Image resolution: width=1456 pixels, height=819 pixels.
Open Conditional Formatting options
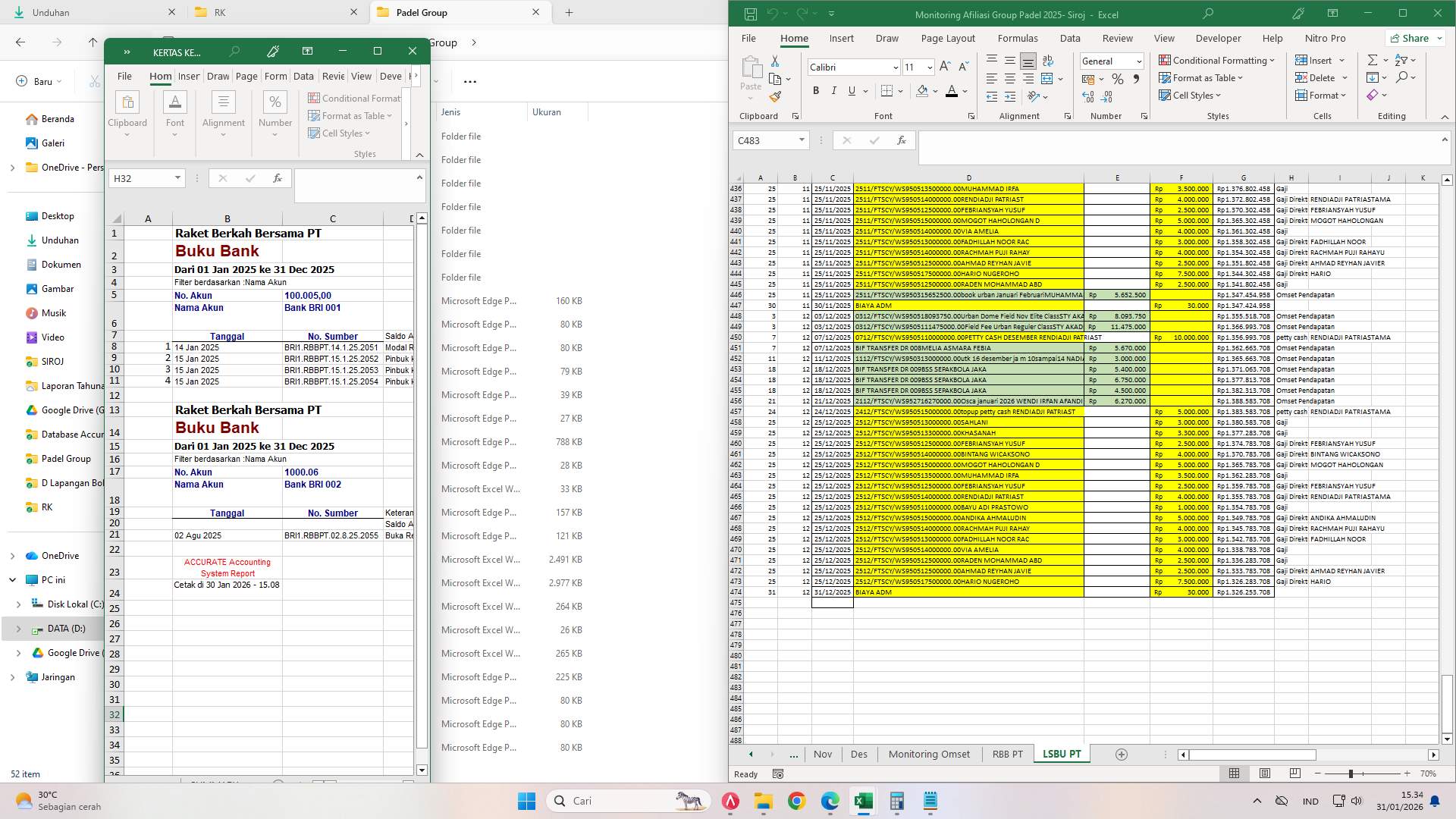(x=1218, y=60)
